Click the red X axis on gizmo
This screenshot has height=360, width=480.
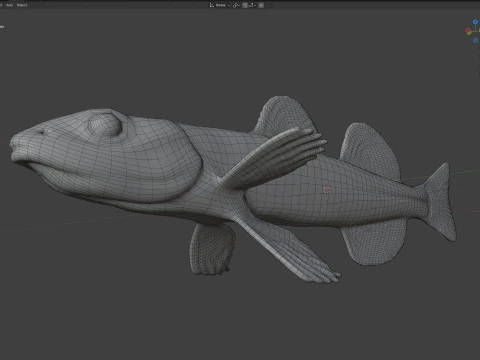[468, 30]
